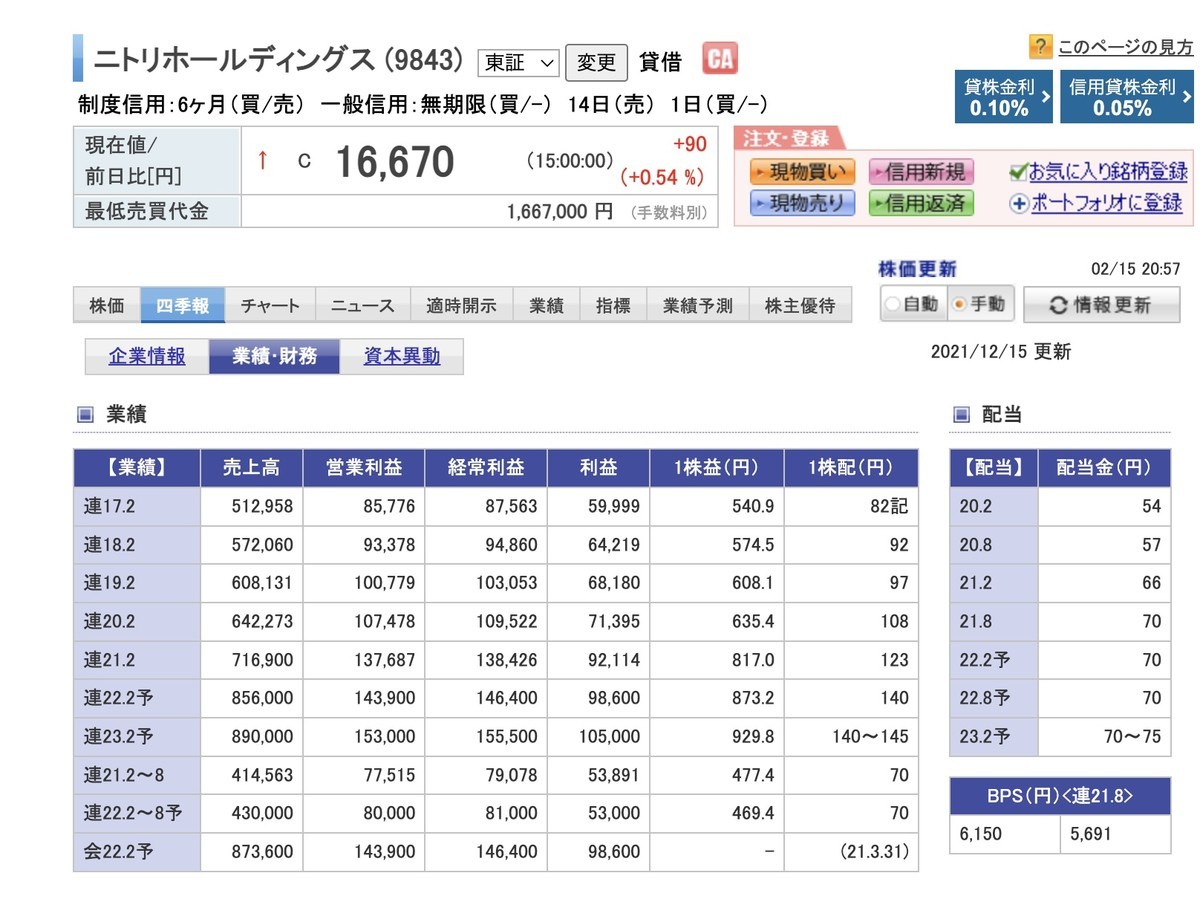Image resolution: width=1200 pixels, height=899 pixels.
Task: Click the checkmark icon beside お気に入り銘柄登録
Action: [1019, 171]
